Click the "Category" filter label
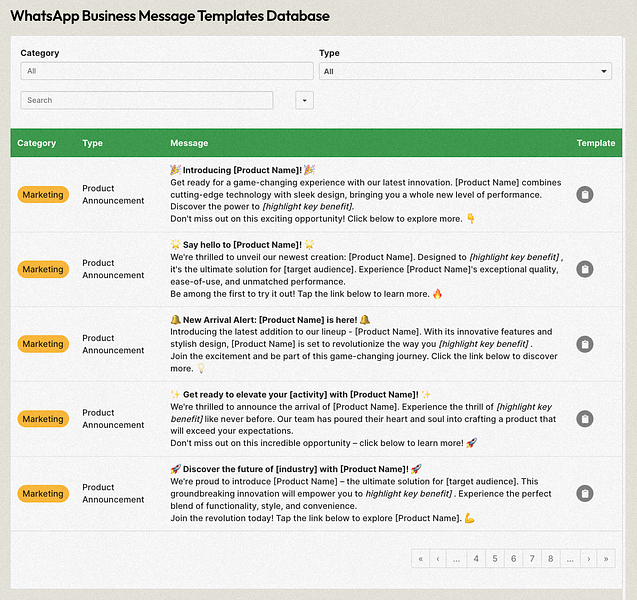This screenshot has height=600, width=637. 40,53
